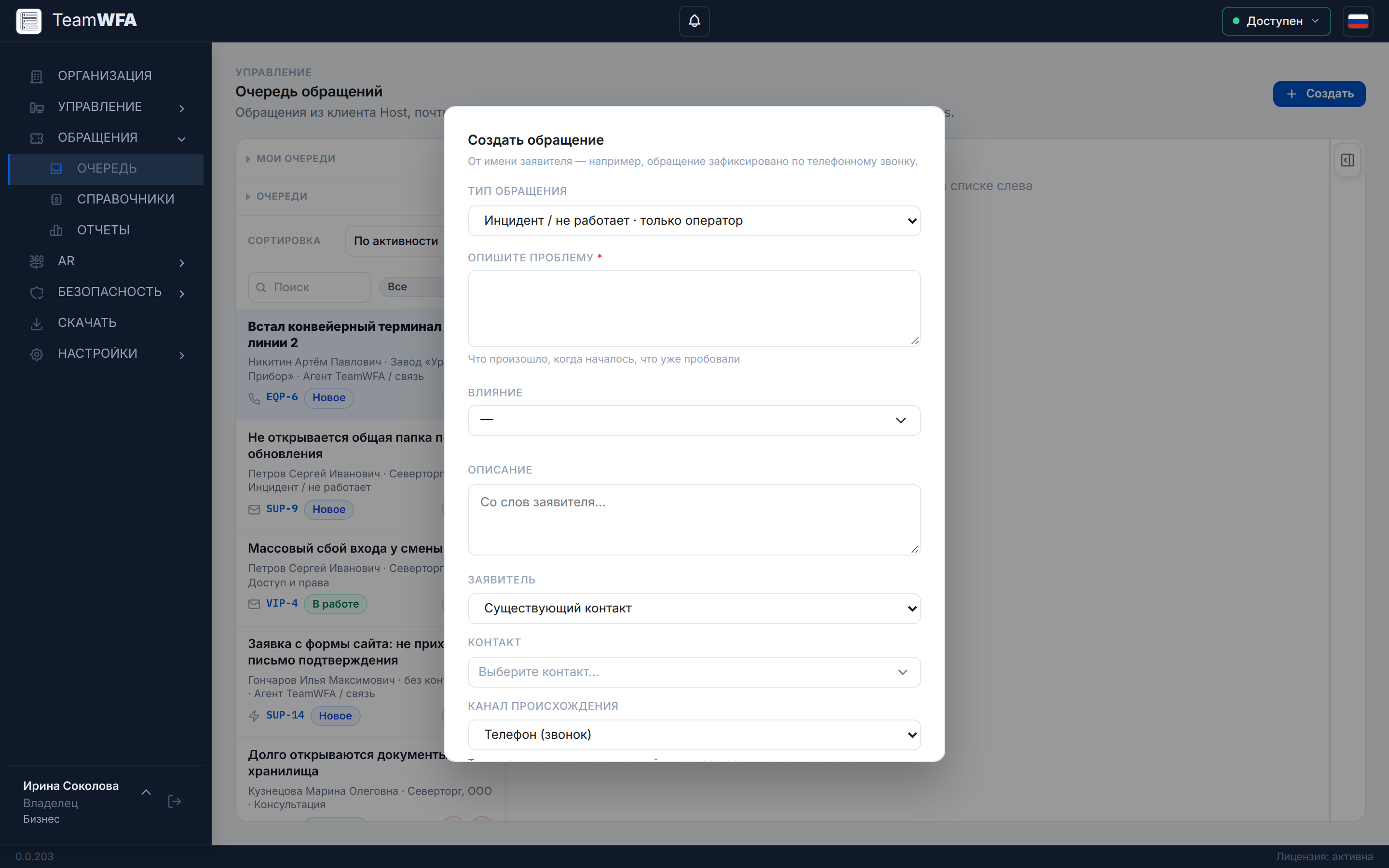Click the phone icon next to EQP-6
The height and width of the screenshot is (868, 1389).
pos(254,398)
